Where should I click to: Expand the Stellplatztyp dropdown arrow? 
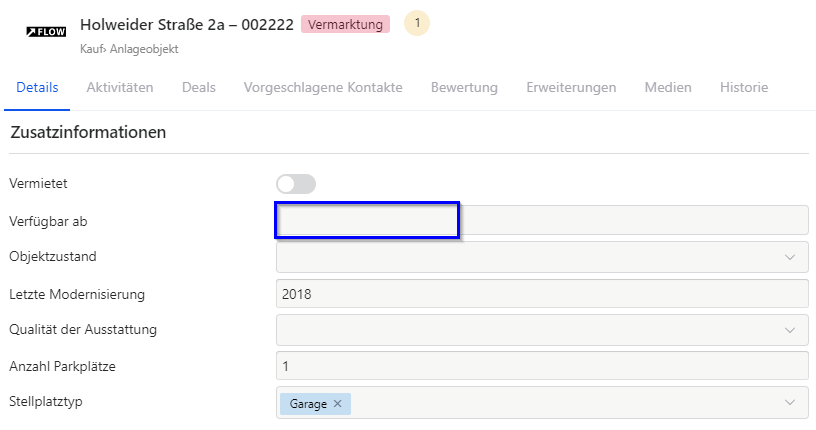point(790,402)
